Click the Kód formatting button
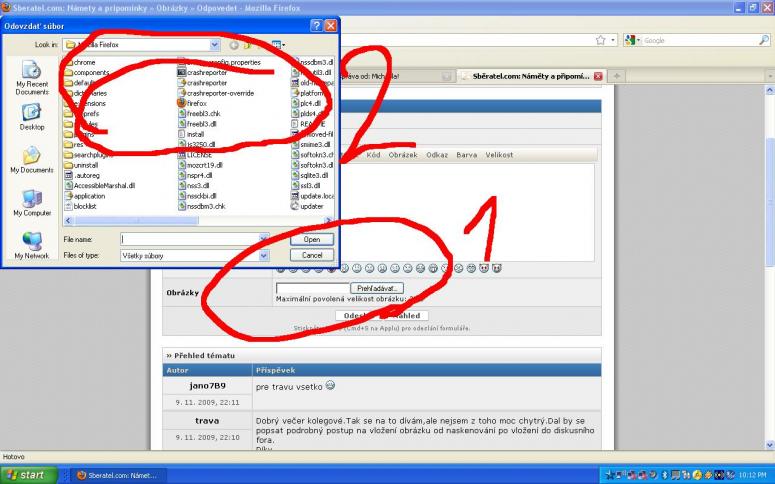 (373, 155)
